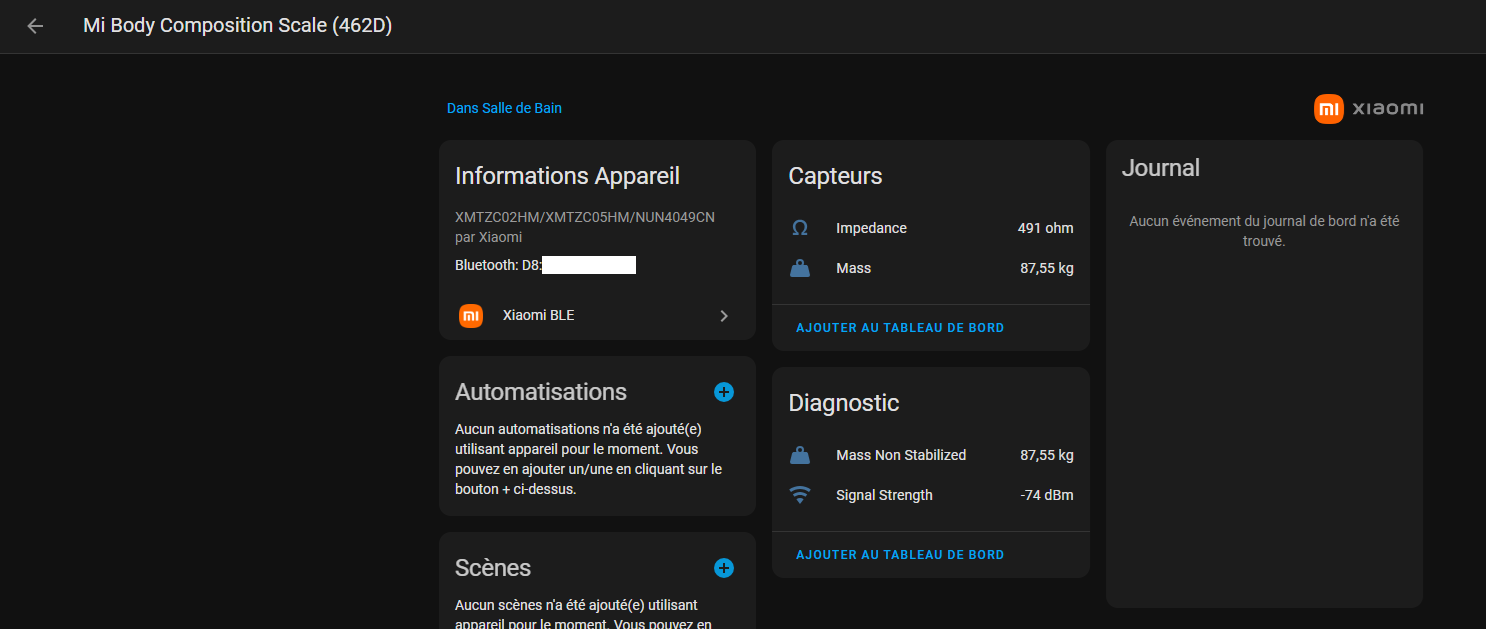Viewport: 1486px width, 629px height.
Task: Click the Diagnostic heading
Action: [x=844, y=403]
